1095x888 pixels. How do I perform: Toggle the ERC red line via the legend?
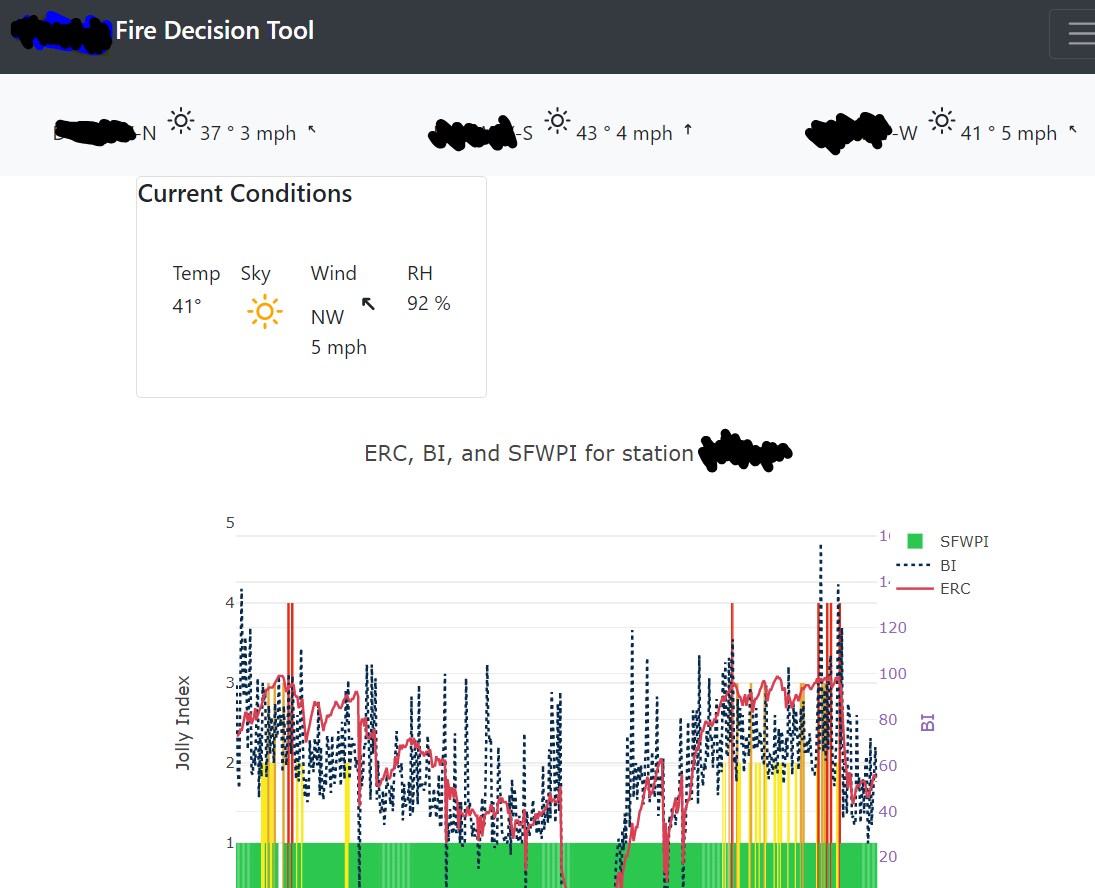956,588
